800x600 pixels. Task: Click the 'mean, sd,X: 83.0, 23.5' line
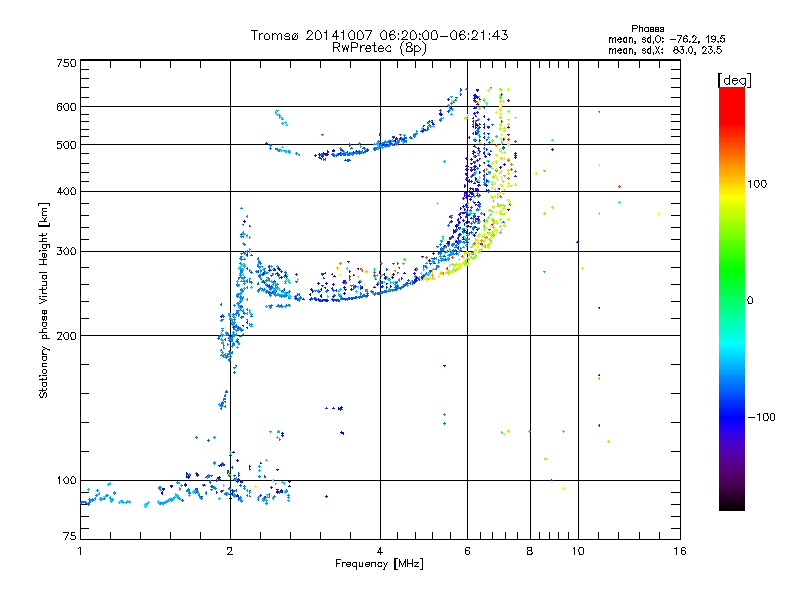coord(665,50)
